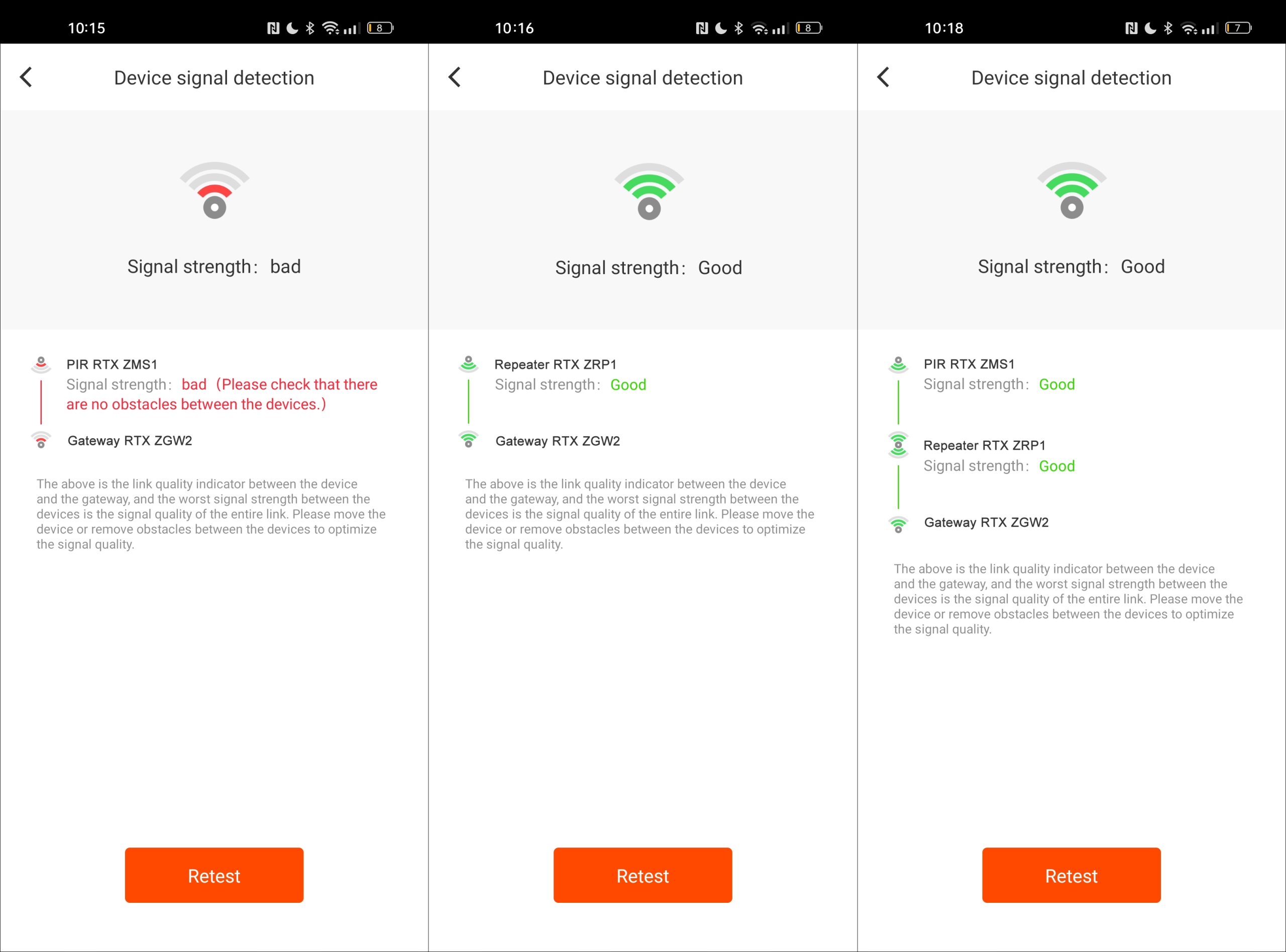
Task: Tap the large green signal icon at 10:18
Action: [x=1071, y=191]
